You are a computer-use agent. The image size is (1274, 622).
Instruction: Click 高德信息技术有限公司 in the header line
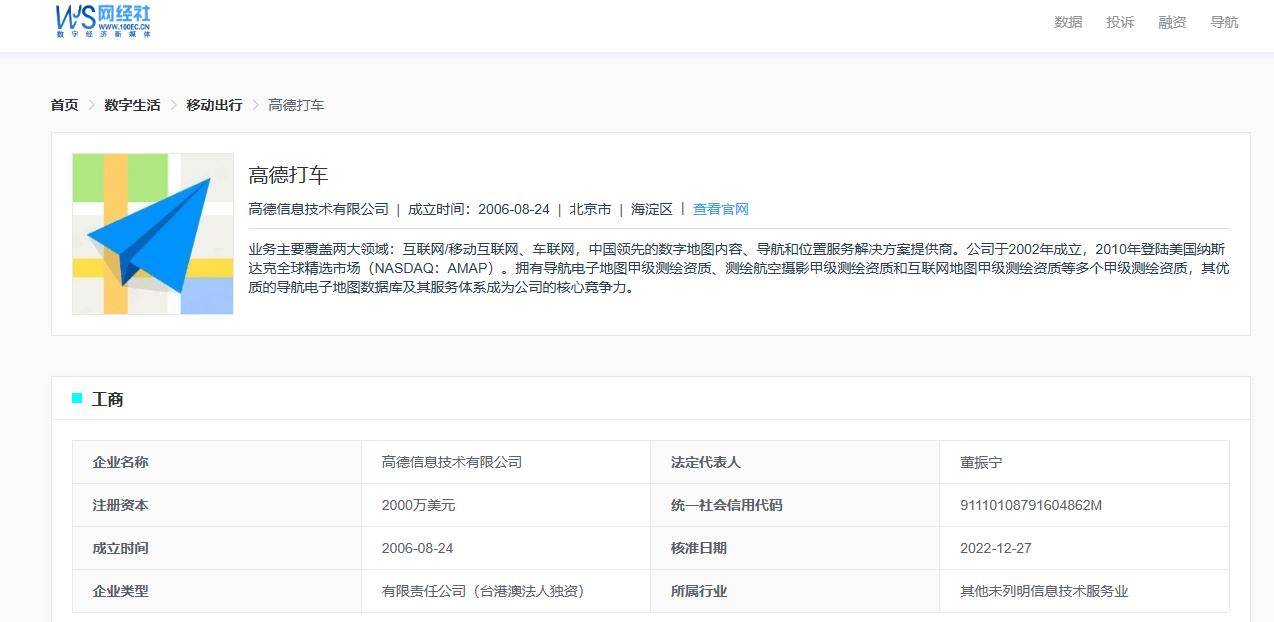tap(318, 209)
